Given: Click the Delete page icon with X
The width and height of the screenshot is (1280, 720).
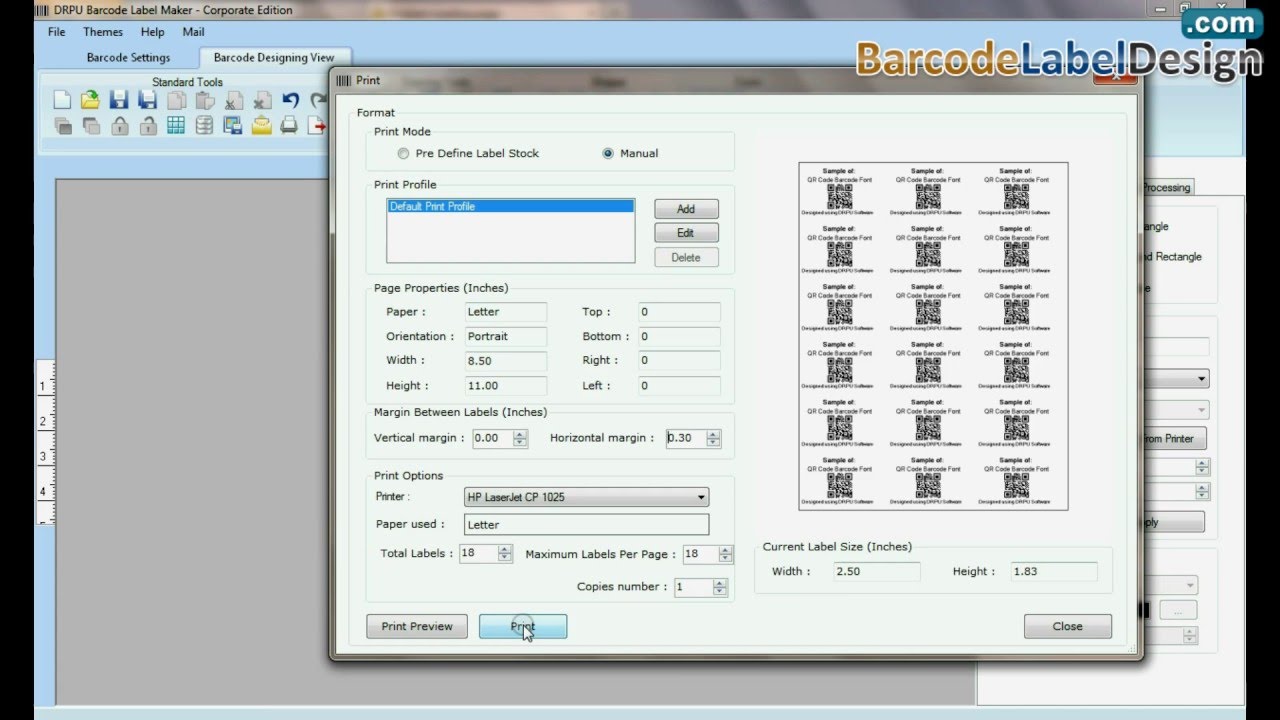Looking at the screenshot, I should coord(262,100).
